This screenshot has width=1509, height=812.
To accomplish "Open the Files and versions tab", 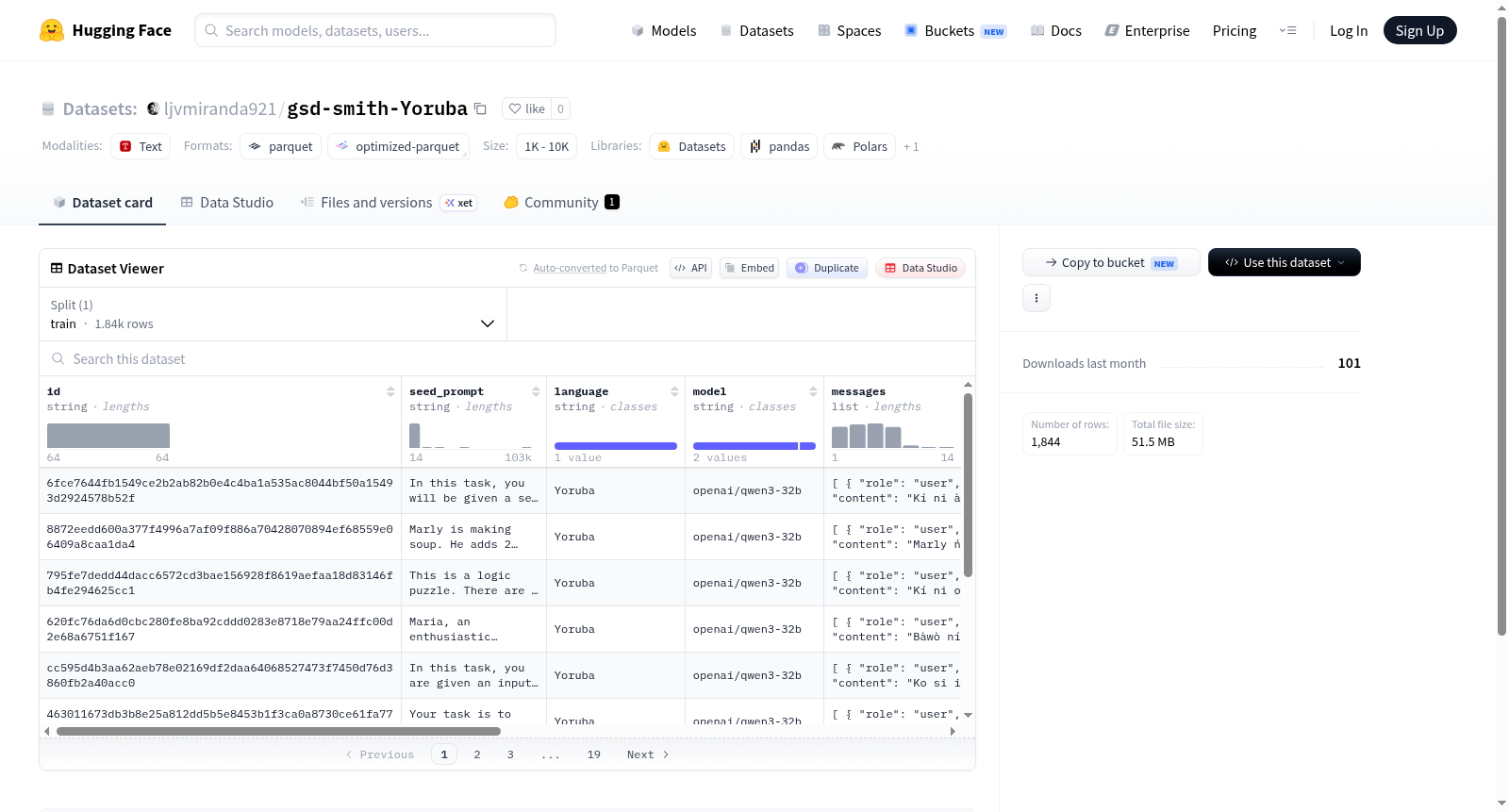I will 389,203.
